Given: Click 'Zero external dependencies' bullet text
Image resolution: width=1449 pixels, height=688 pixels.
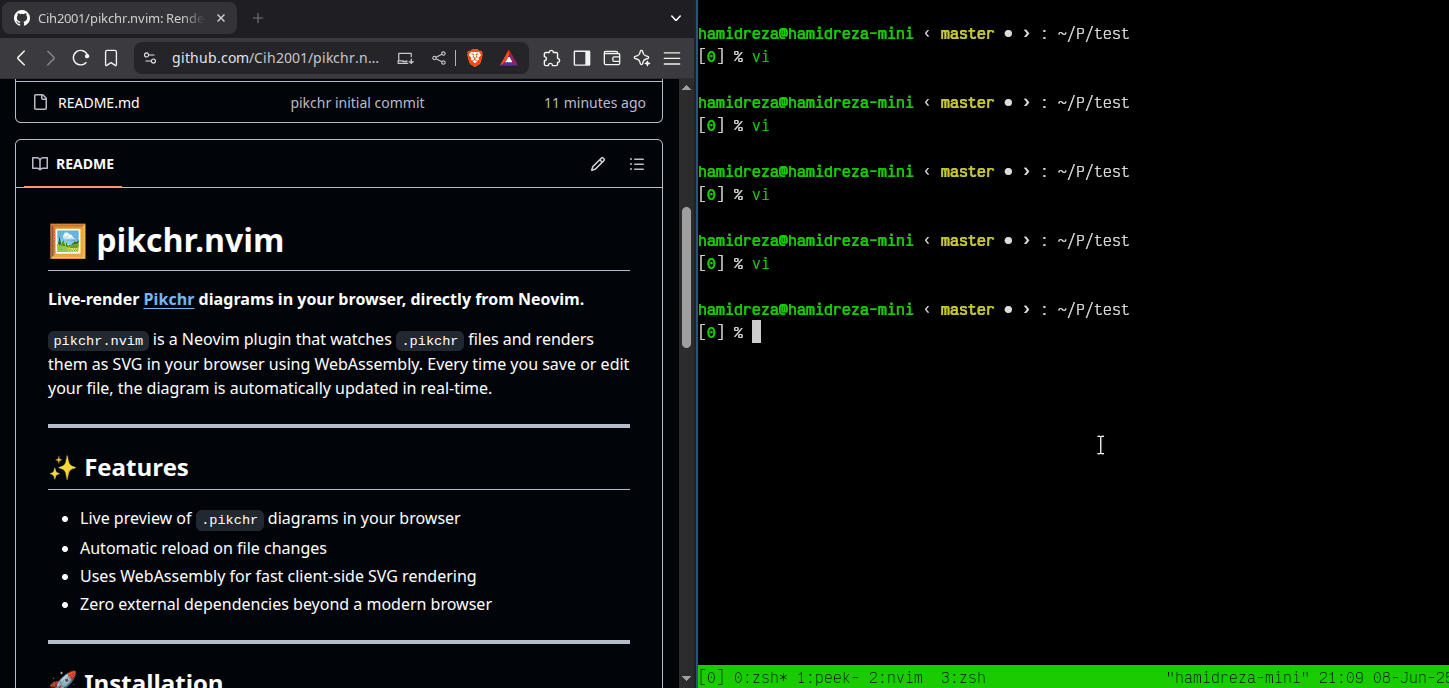Looking at the screenshot, I should pos(286,604).
